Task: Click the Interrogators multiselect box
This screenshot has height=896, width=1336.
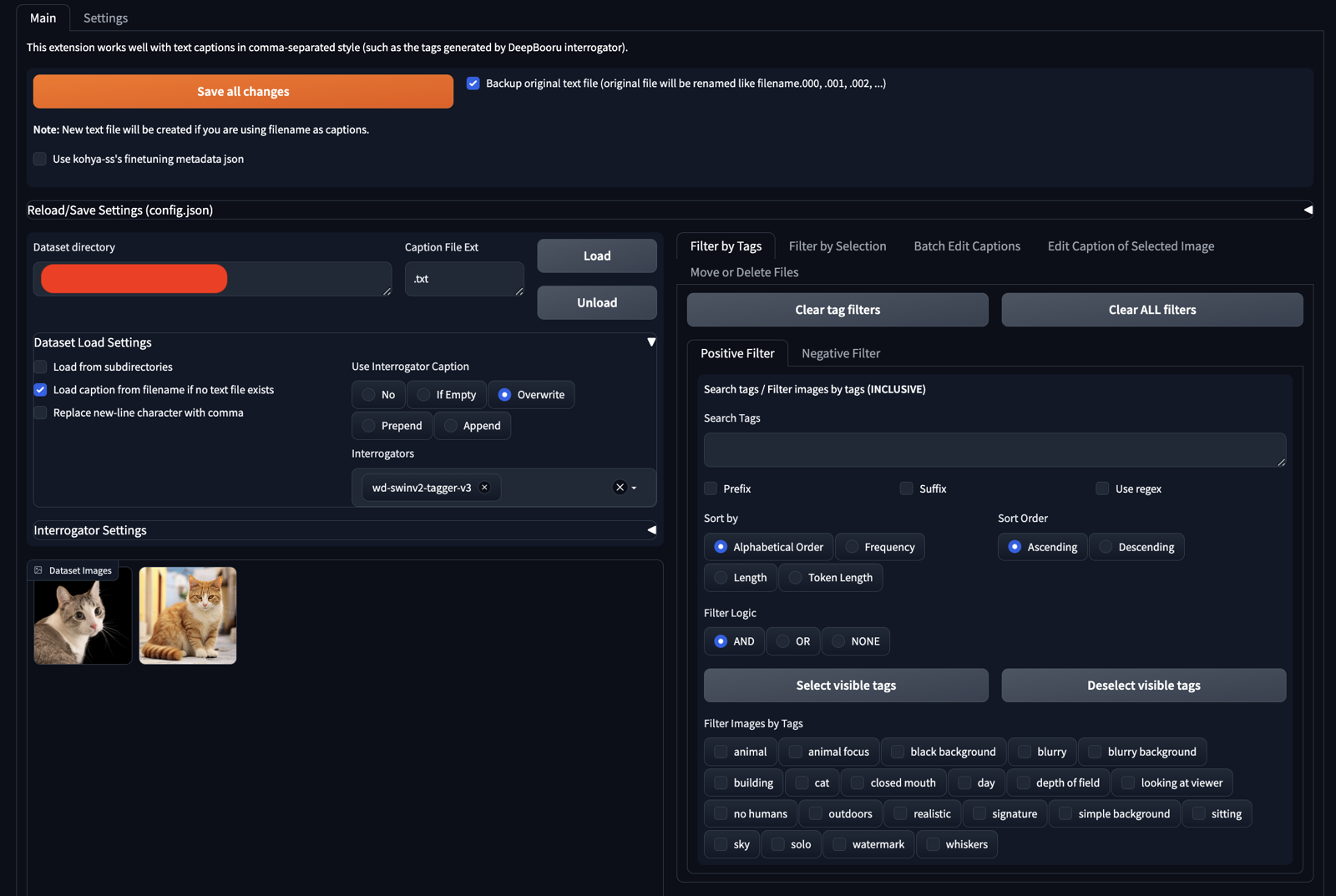Action: pyautogui.click(x=504, y=488)
